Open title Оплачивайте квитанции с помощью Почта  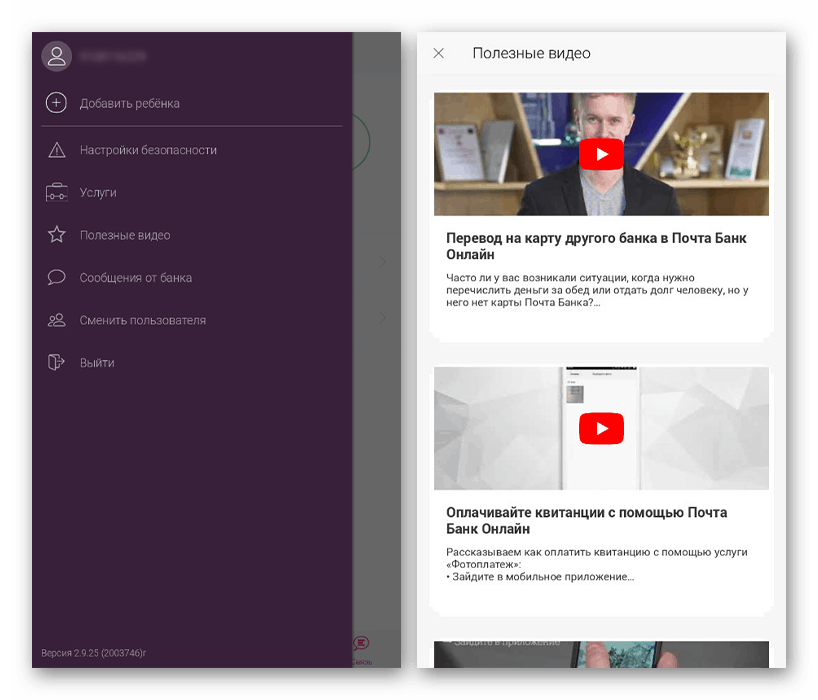586,521
